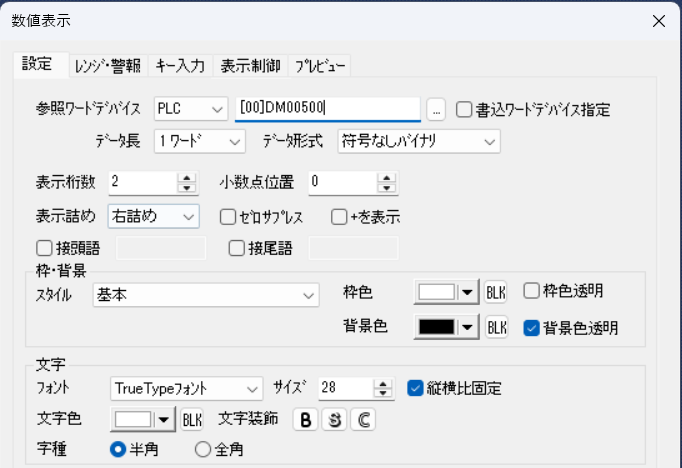Open the 表示制御 tab
The image size is (682, 468).
click(250, 66)
